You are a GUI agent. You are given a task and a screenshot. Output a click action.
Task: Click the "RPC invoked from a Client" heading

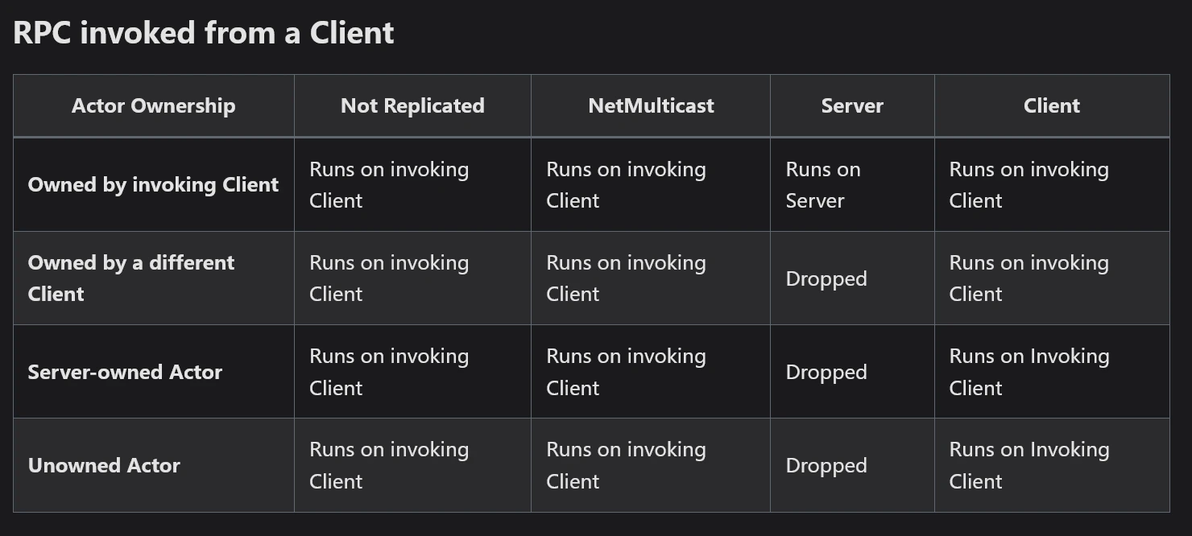(x=203, y=33)
